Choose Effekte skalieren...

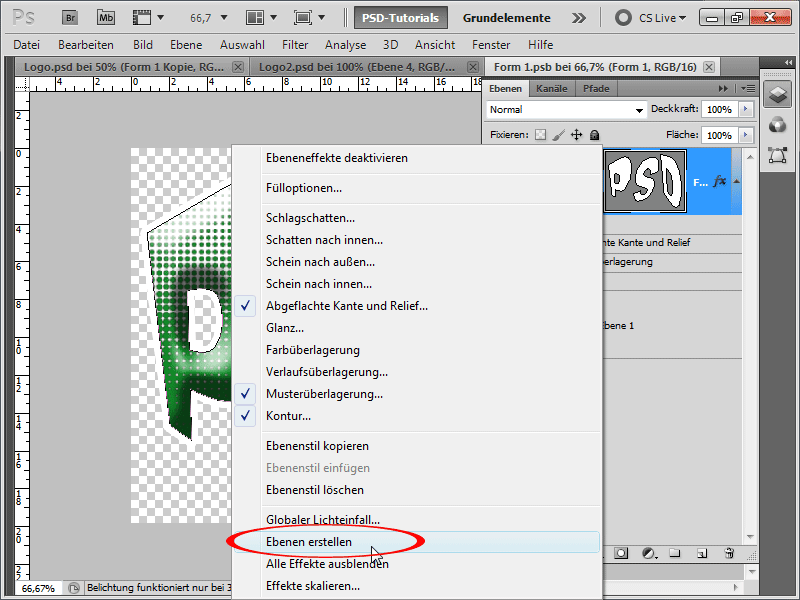pyautogui.click(x=313, y=586)
